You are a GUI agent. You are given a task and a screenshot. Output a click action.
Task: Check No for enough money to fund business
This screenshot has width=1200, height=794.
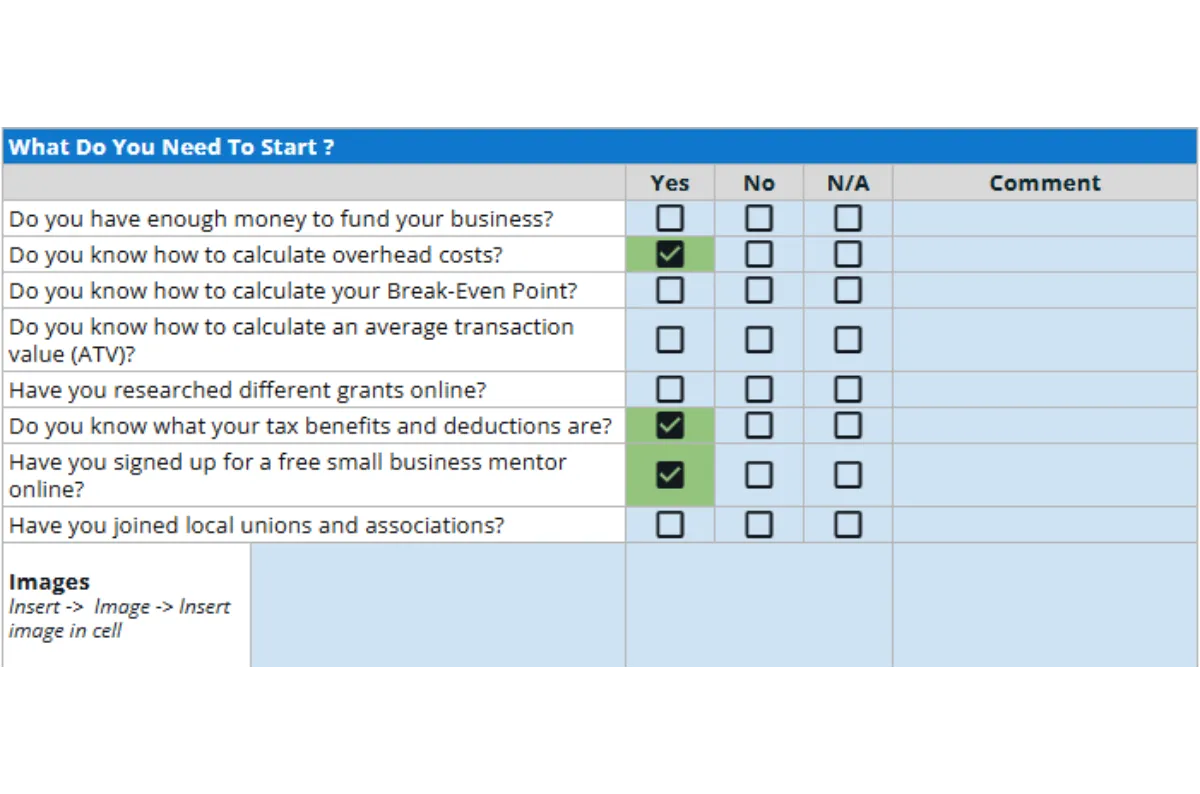[758, 218]
